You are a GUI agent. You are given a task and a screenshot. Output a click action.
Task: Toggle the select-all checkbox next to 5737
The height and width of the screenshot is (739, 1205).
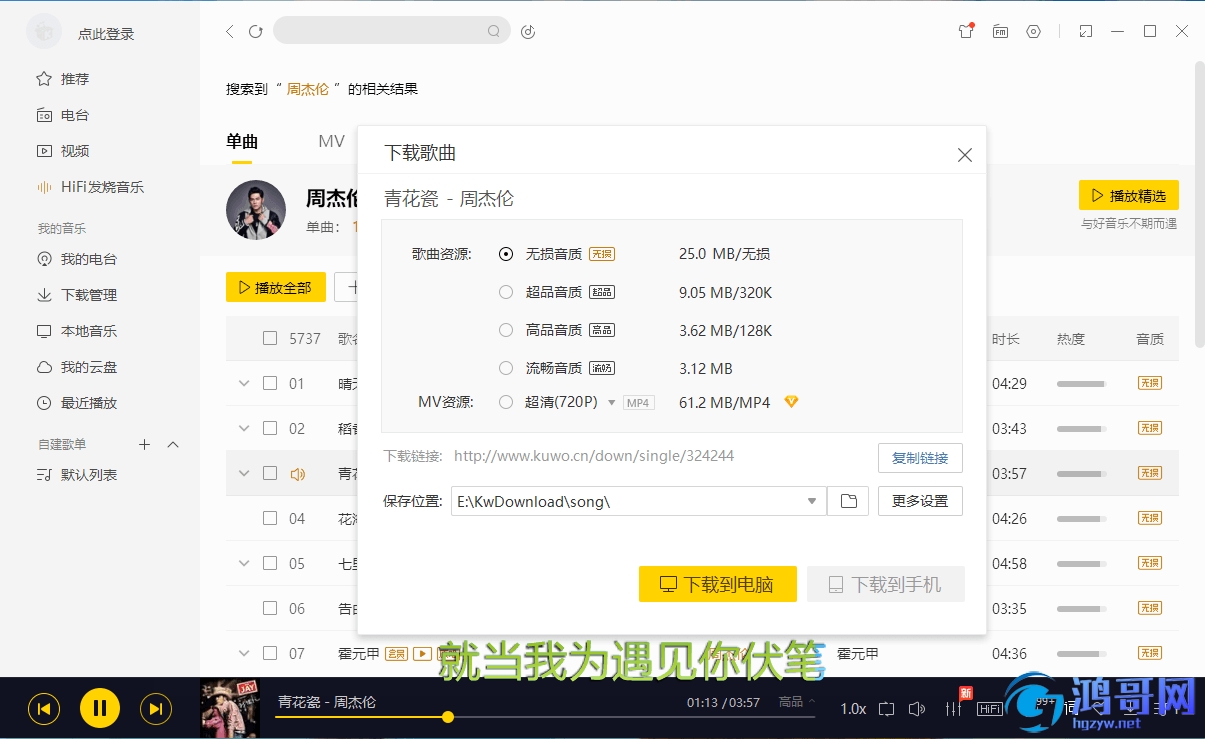[270, 338]
